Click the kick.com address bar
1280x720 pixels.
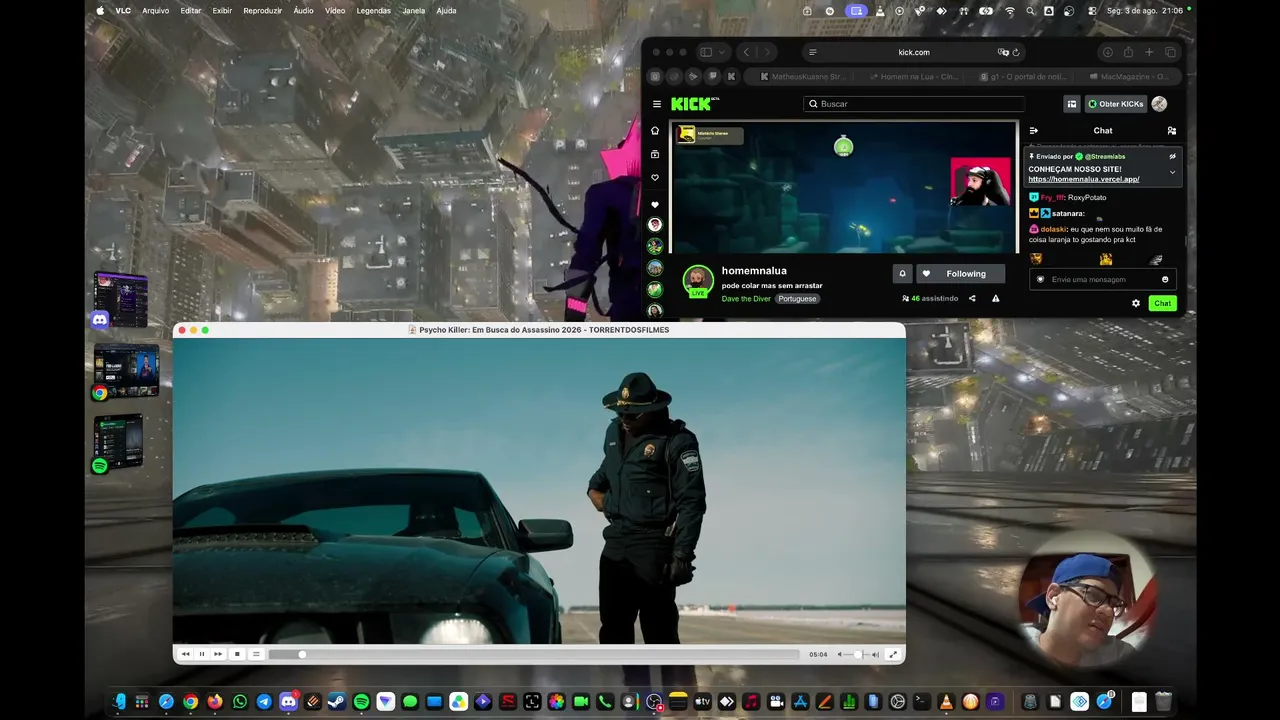tap(914, 52)
